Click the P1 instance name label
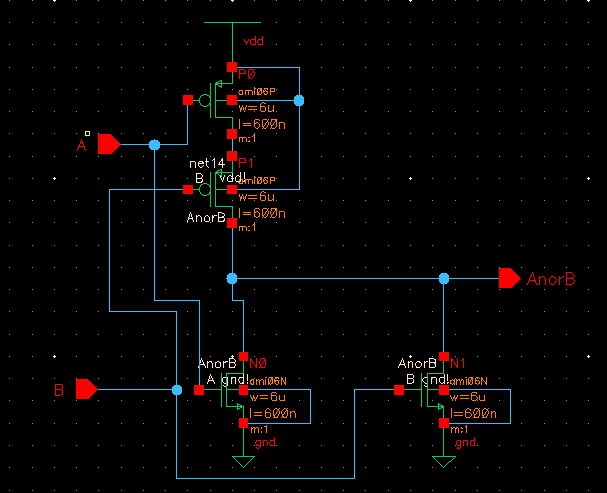This screenshot has height=493, width=607. point(246,163)
